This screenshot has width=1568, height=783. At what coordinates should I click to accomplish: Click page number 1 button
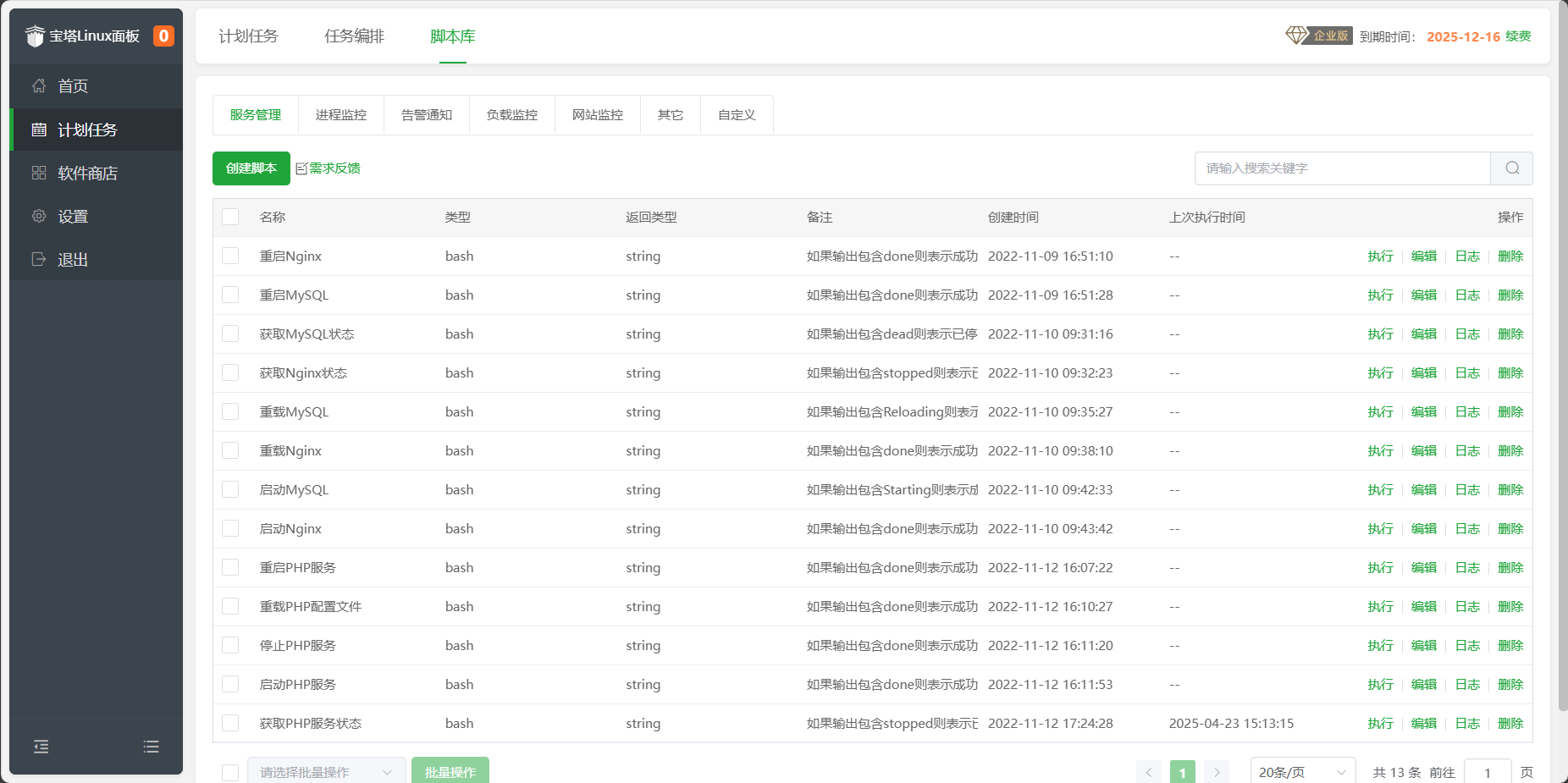click(1183, 772)
